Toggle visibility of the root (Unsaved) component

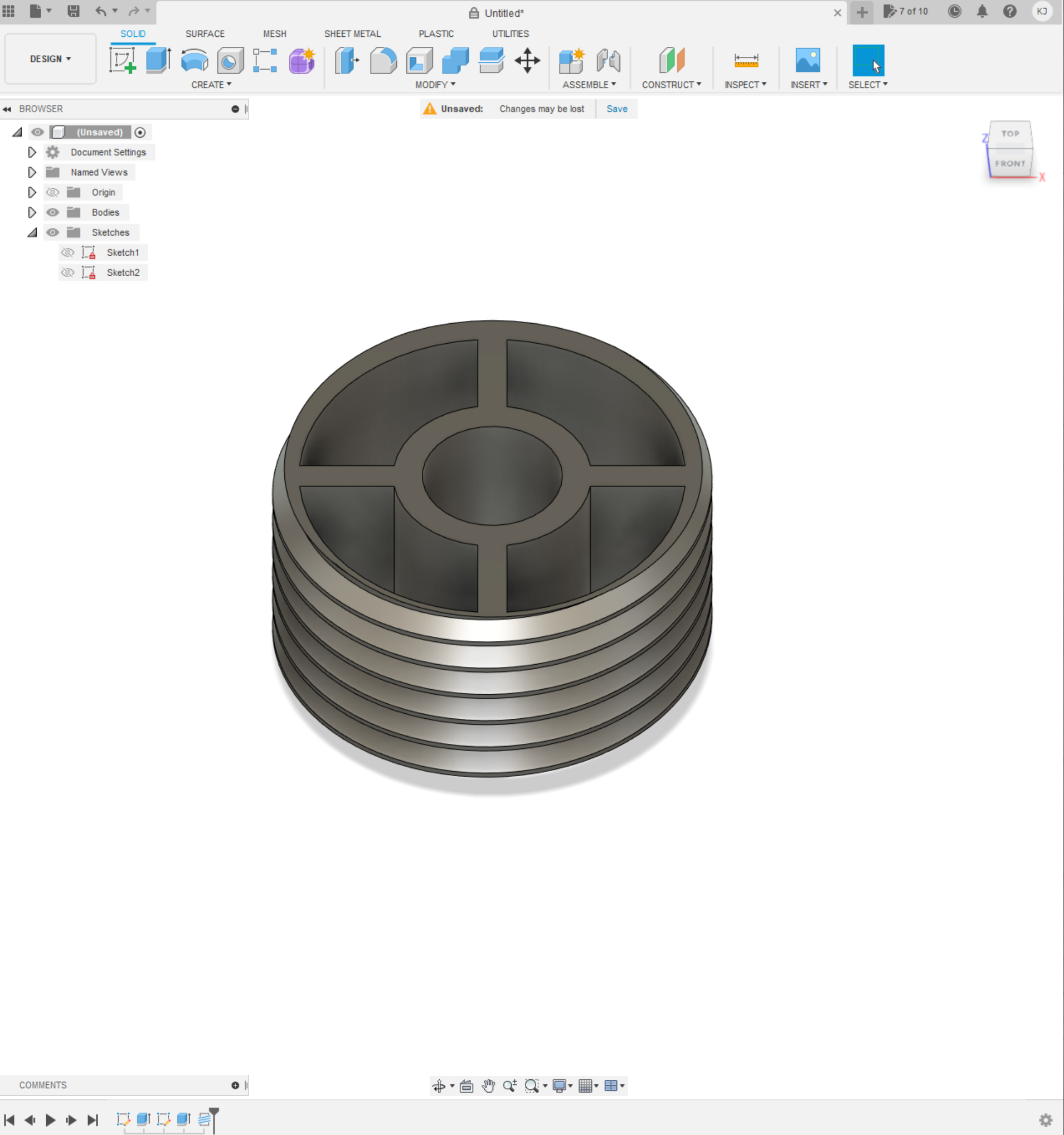tap(38, 133)
